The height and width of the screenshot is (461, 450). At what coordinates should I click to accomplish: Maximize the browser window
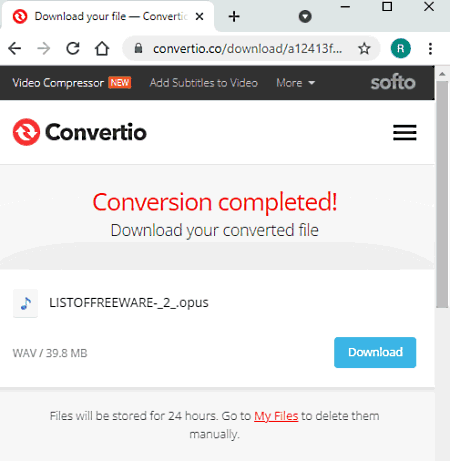(387, 7)
